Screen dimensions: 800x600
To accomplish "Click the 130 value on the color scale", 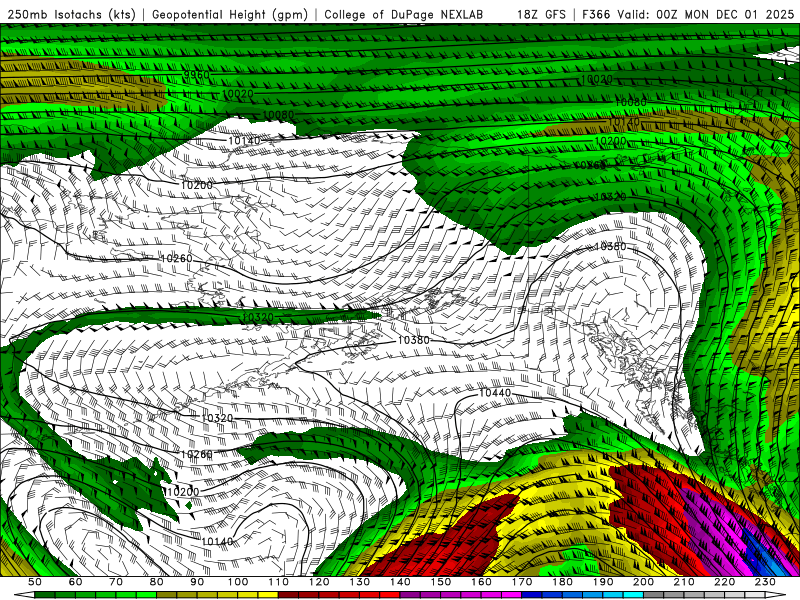I will (x=360, y=582).
